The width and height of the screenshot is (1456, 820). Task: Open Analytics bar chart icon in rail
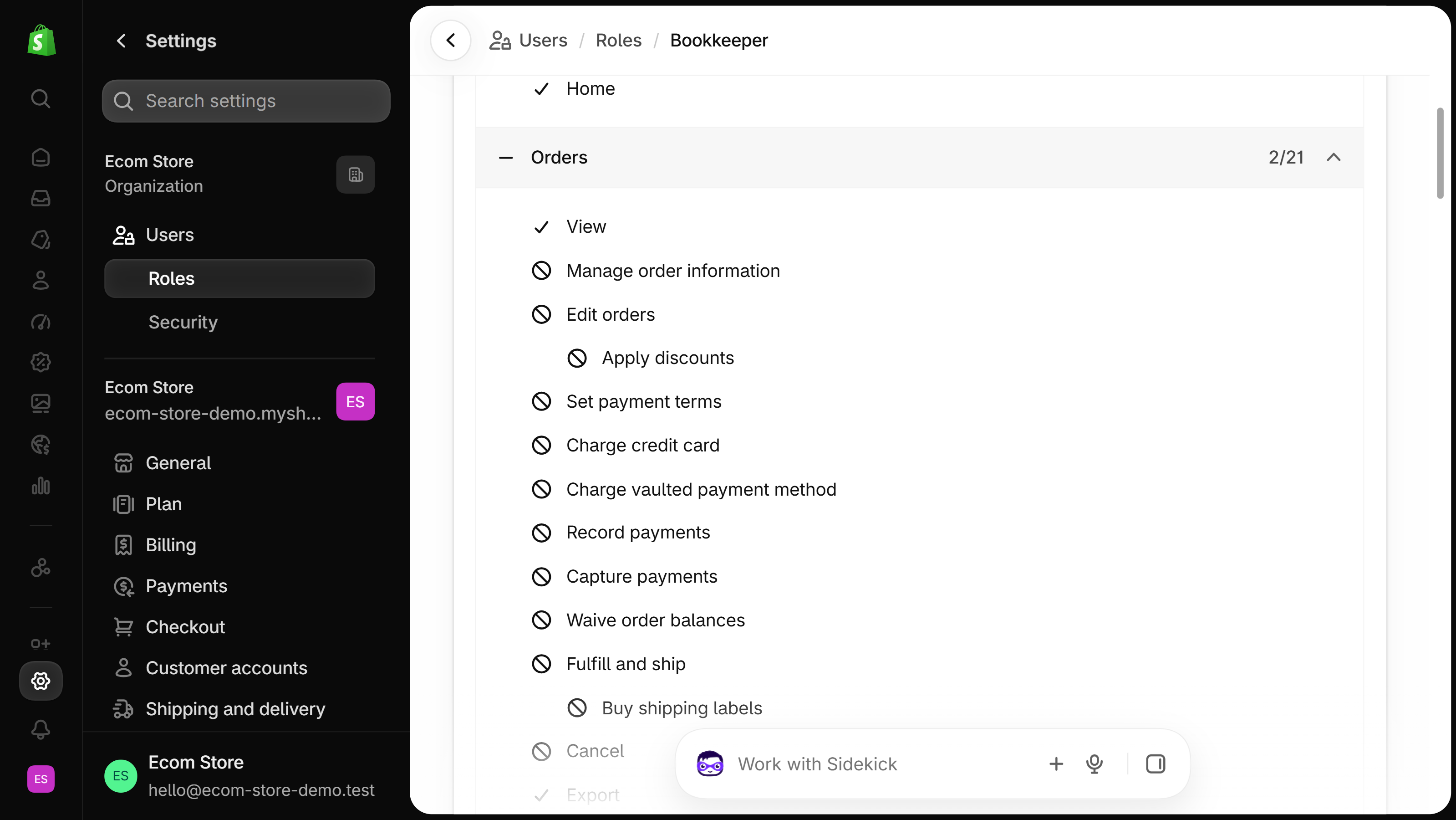[40, 486]
